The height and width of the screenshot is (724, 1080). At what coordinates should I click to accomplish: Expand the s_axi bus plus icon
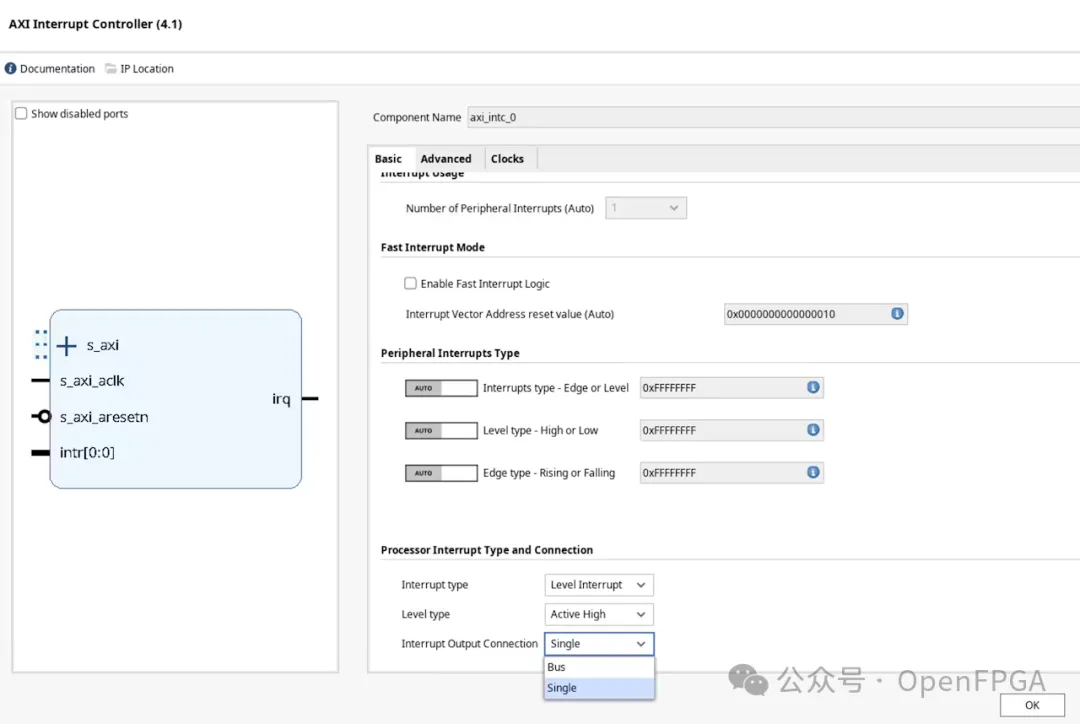point(66,346)
